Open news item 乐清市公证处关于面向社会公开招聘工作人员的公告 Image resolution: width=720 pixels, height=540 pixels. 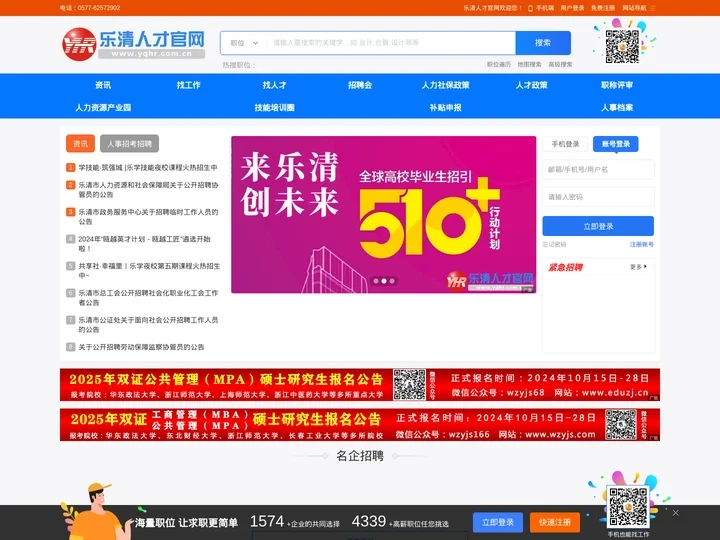point(148,325)
